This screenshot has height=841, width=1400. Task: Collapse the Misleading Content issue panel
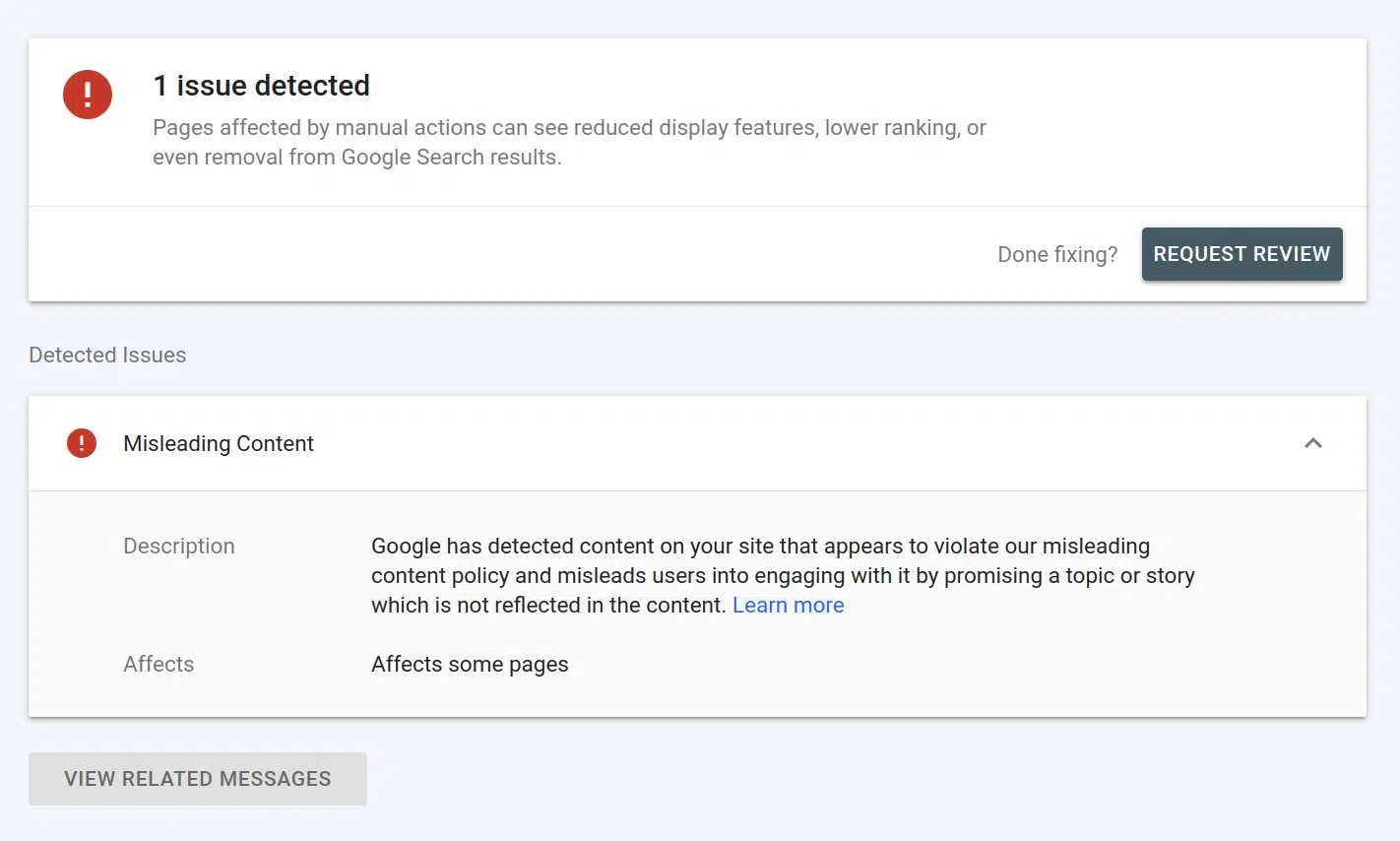[x=1312, y=443]
